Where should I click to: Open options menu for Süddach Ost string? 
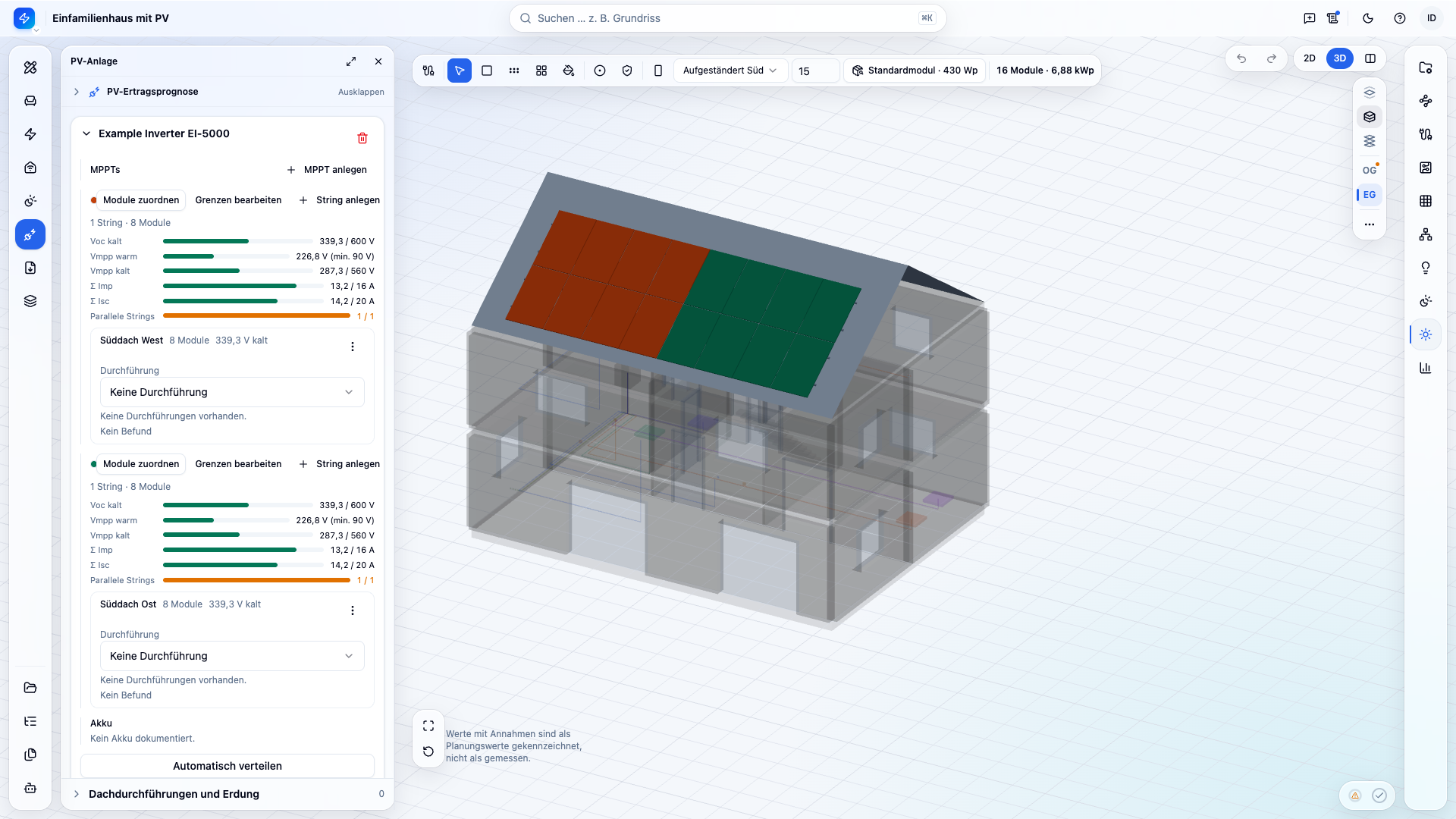tap(353, 610)
